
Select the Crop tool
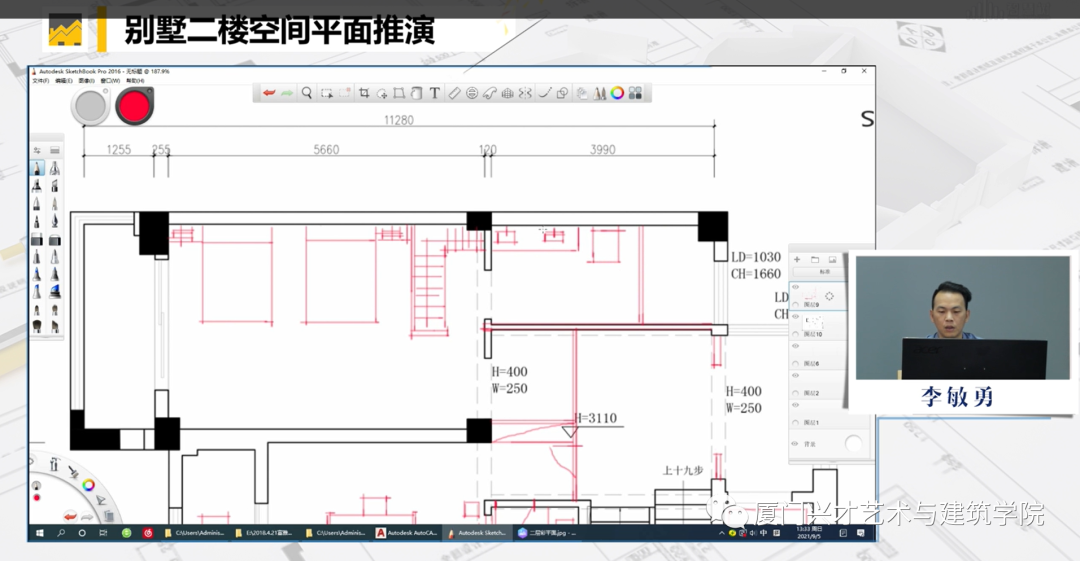(364, 93)
